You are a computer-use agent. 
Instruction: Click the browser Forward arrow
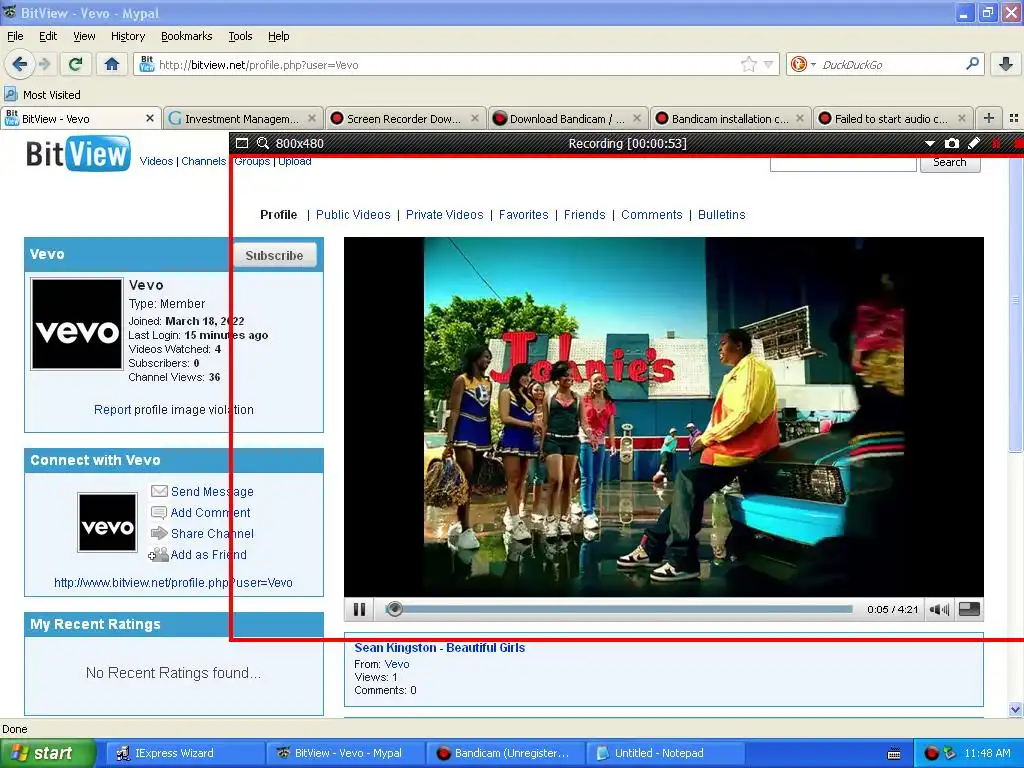[x=44, y=64]
